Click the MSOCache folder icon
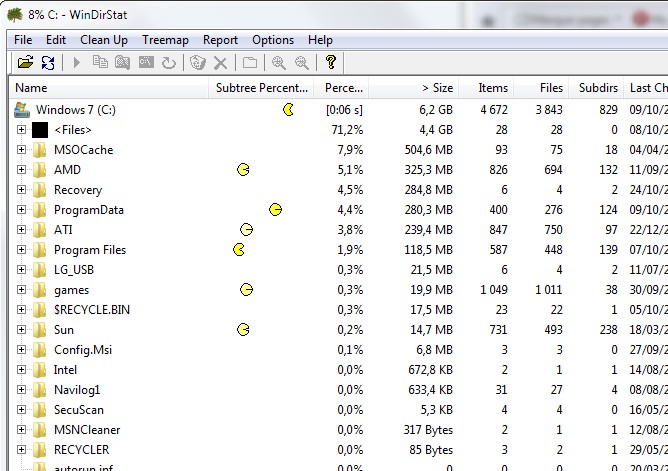668x471 pixels. 40,150
